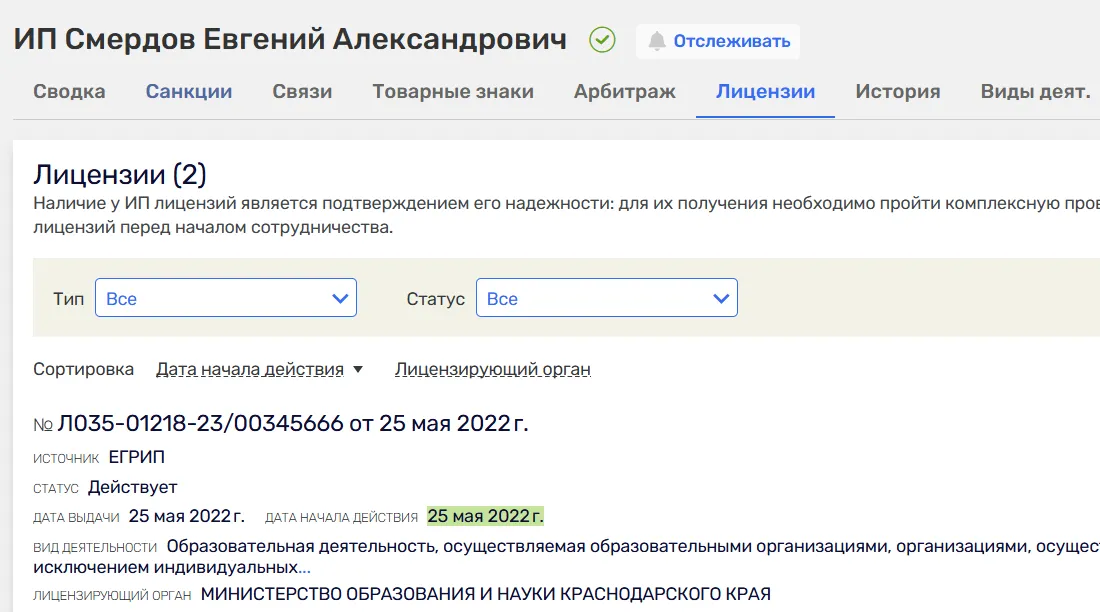Screen dimensions: 1100x612
Task: Switch to the Санкции tab
Action: (189, 91)
